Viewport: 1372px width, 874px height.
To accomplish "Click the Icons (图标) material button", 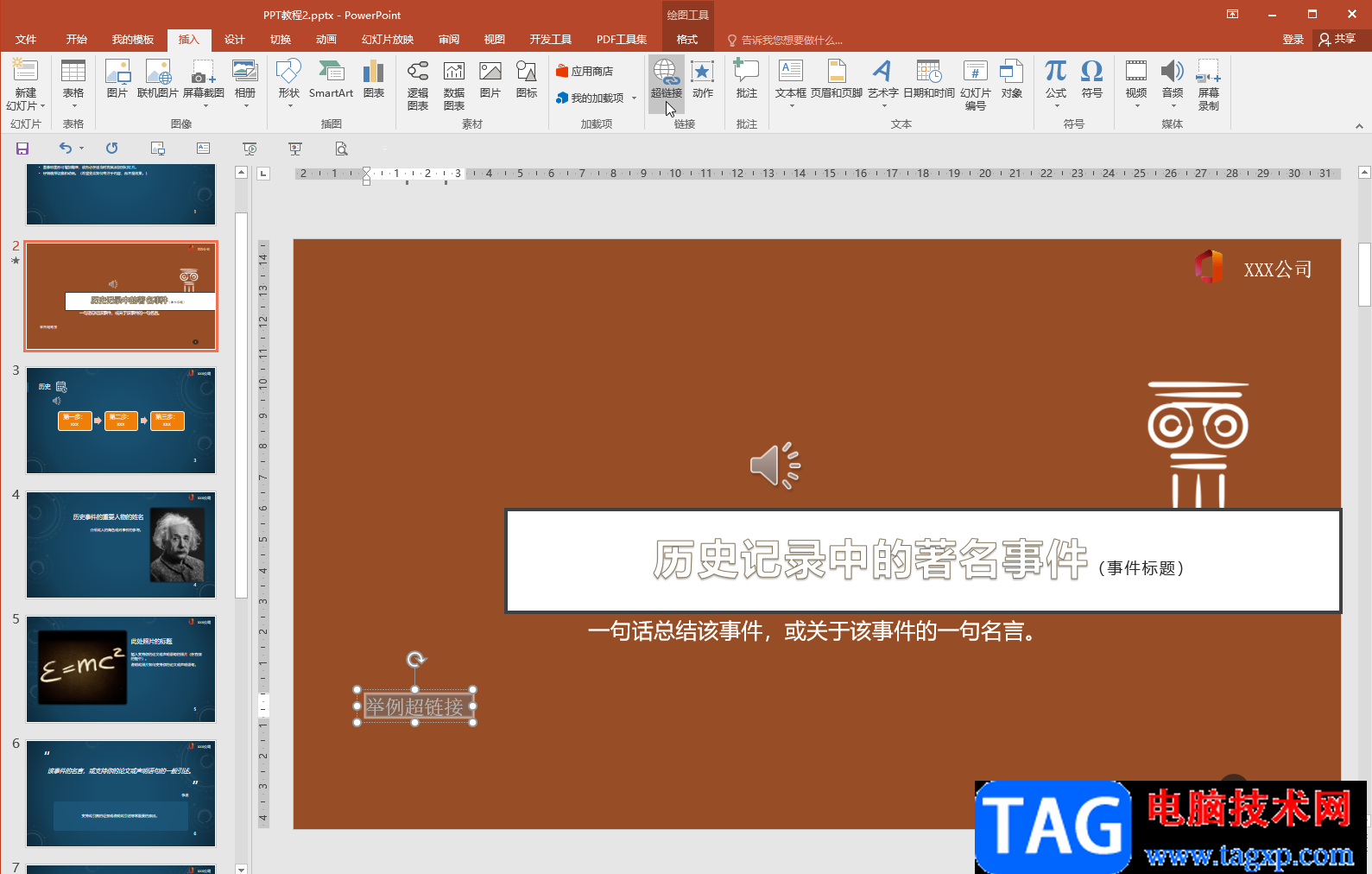I will tap(527, 79).
